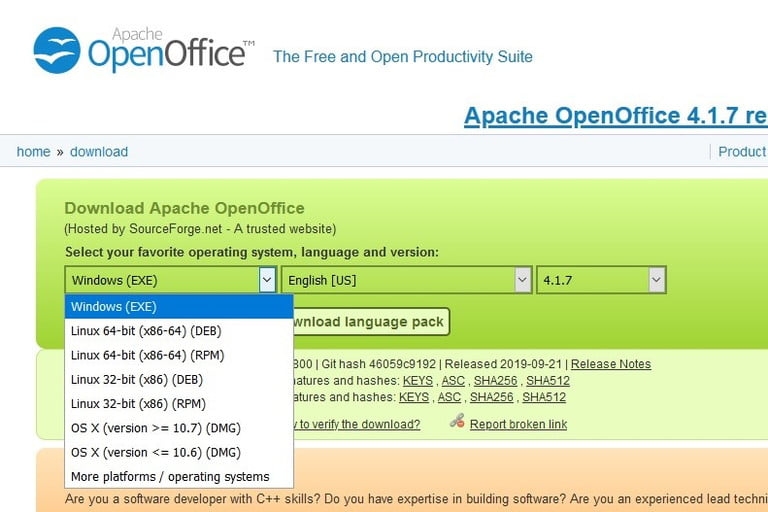Pick OS X (version <= 10.6) (DMG)

click(x=179, y=452)
